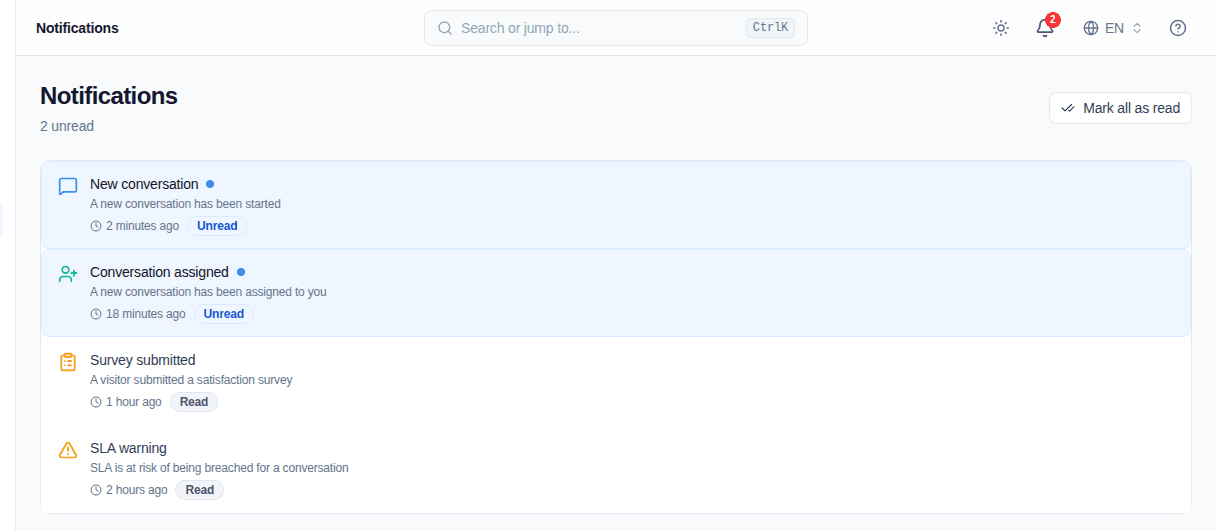Click the Read badge on Survey submitted
The height and width of the screenshot is (530, 1216).
[194, 402]
